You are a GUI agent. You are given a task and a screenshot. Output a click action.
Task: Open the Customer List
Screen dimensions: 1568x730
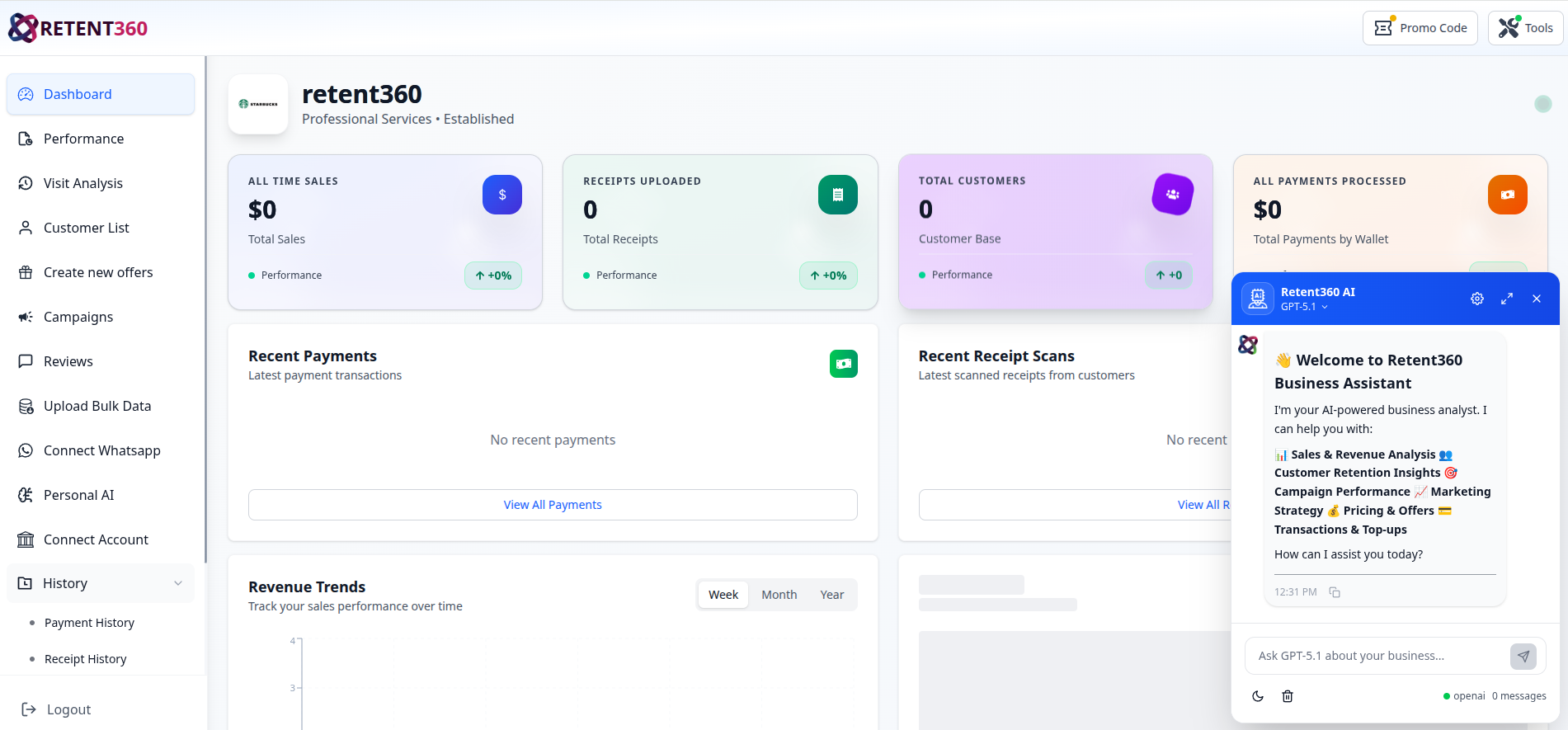pyautogui.click(x=101, y=228)
